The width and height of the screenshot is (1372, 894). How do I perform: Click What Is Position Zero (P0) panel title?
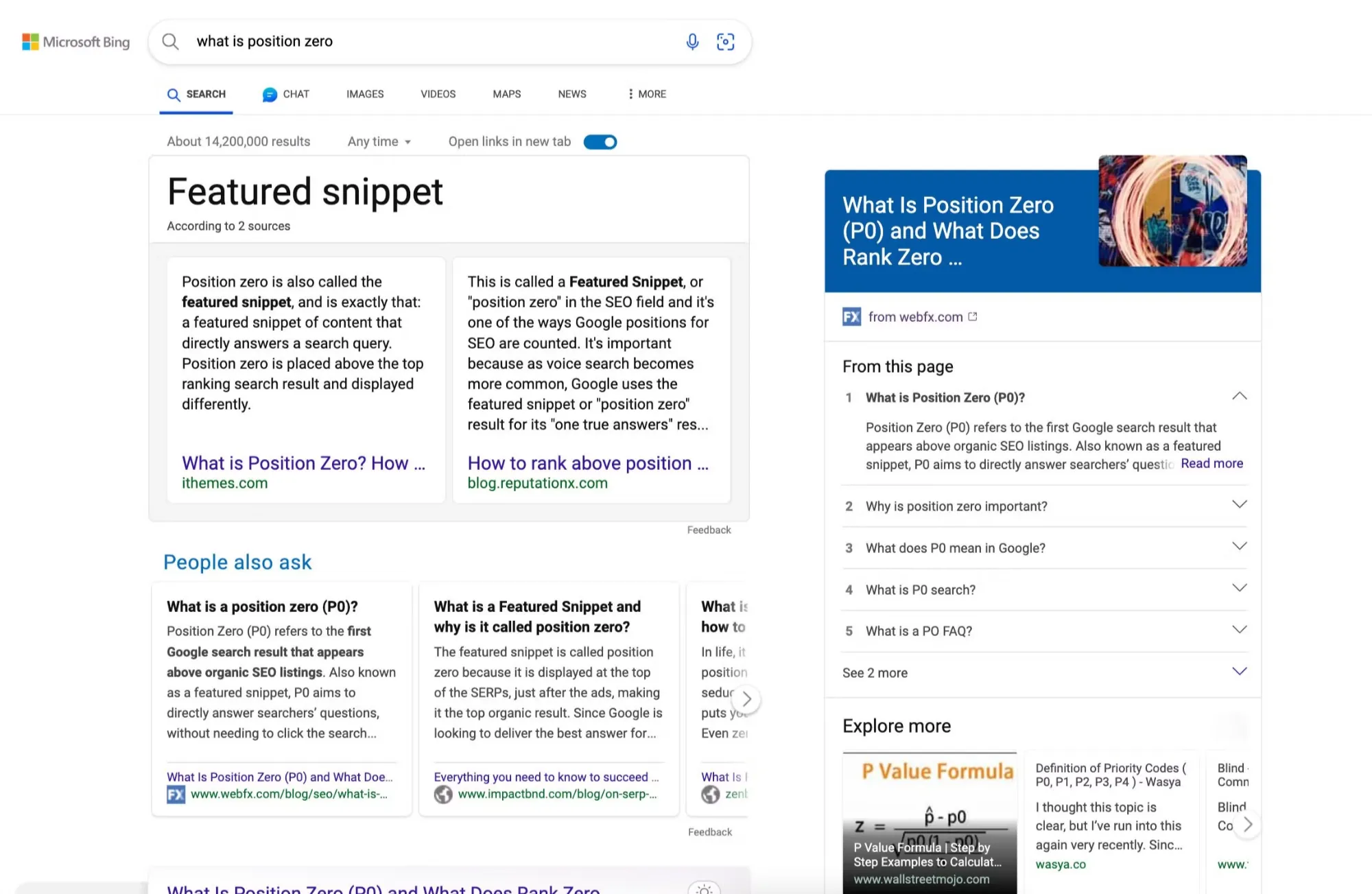(947, 231)
